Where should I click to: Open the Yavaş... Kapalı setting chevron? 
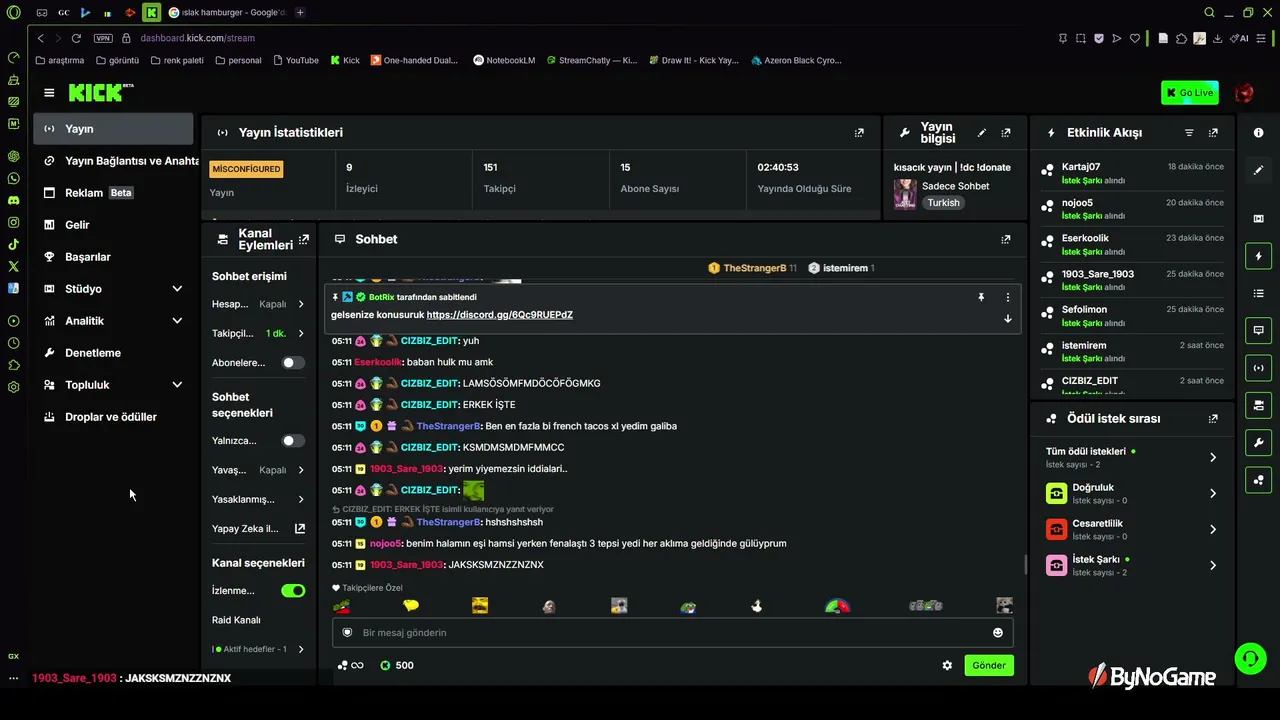point(301,470)
